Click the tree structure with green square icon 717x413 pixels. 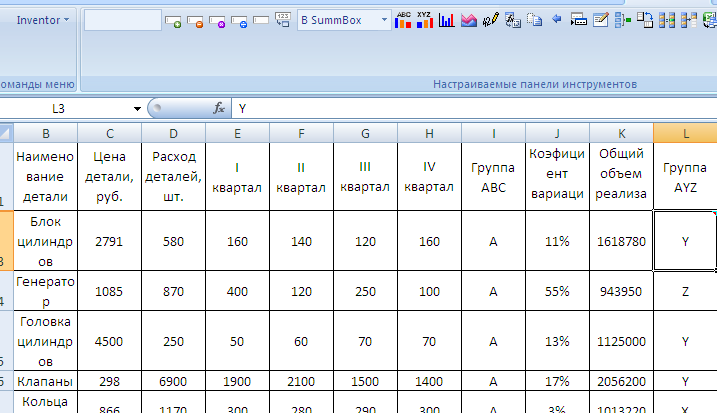(622, 20)
